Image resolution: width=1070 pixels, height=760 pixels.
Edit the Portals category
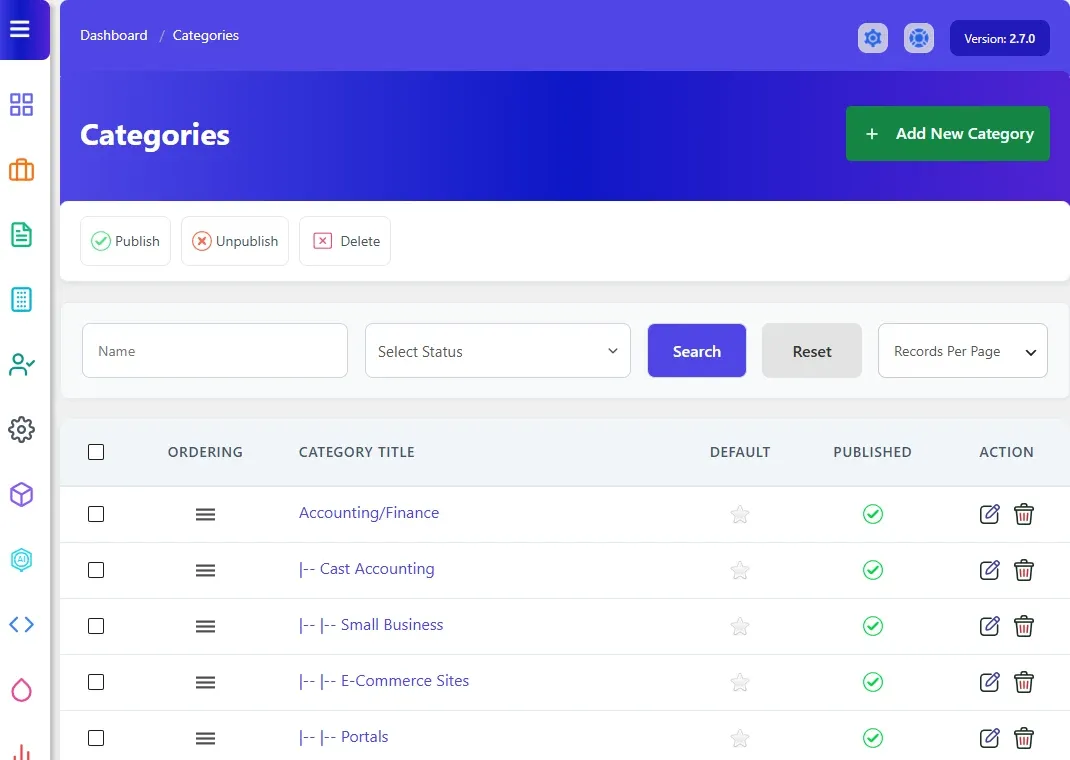click(989, 737)
